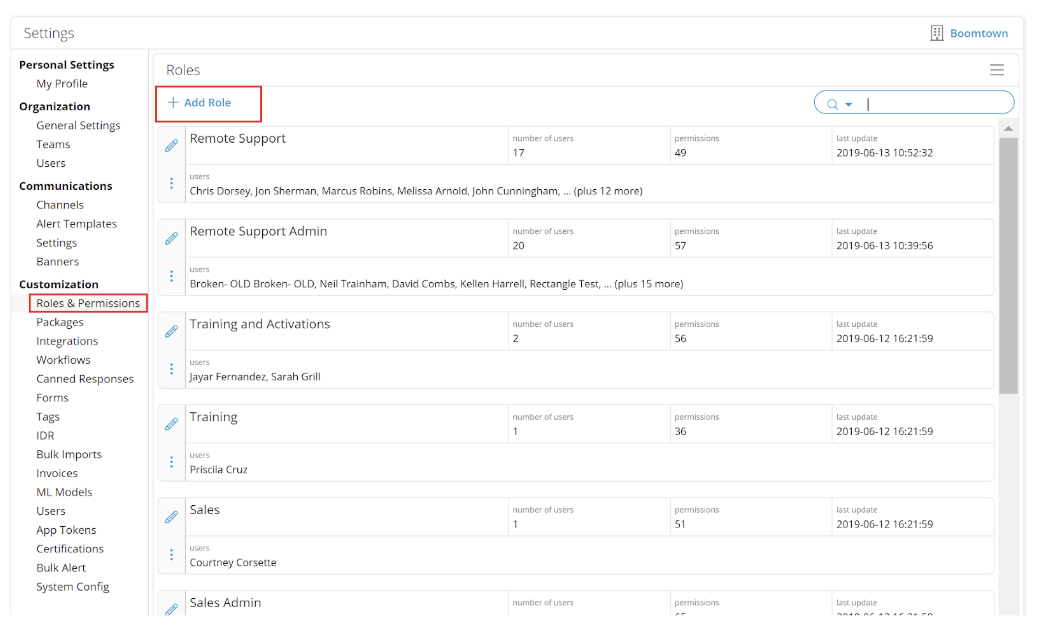The image size is (1038, 638).
Task: Open Alert Templates
Action: pyautogui.click(x=76, y=224)
